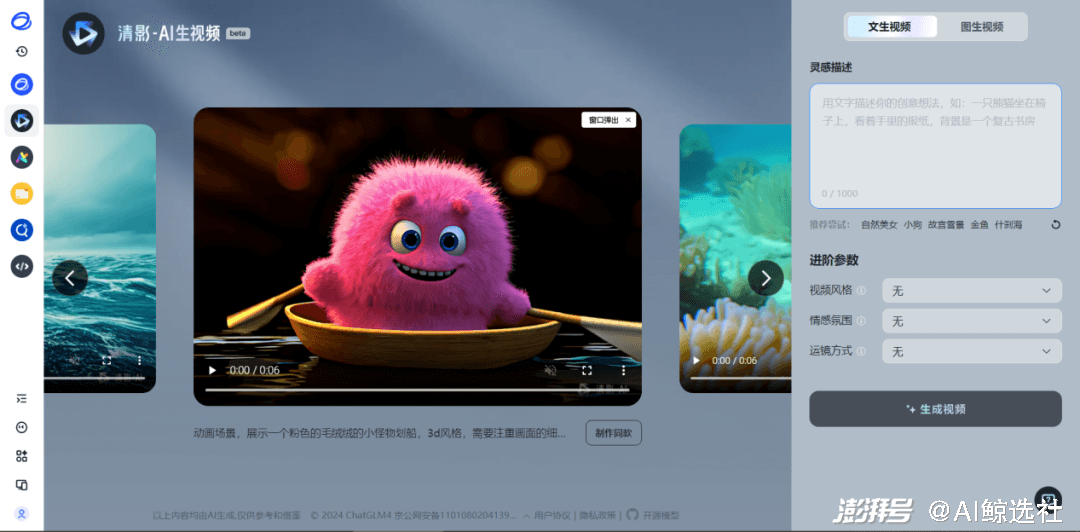Click the Qingying logo in header
Viewport: 1080px width, 532px height.
83,33
